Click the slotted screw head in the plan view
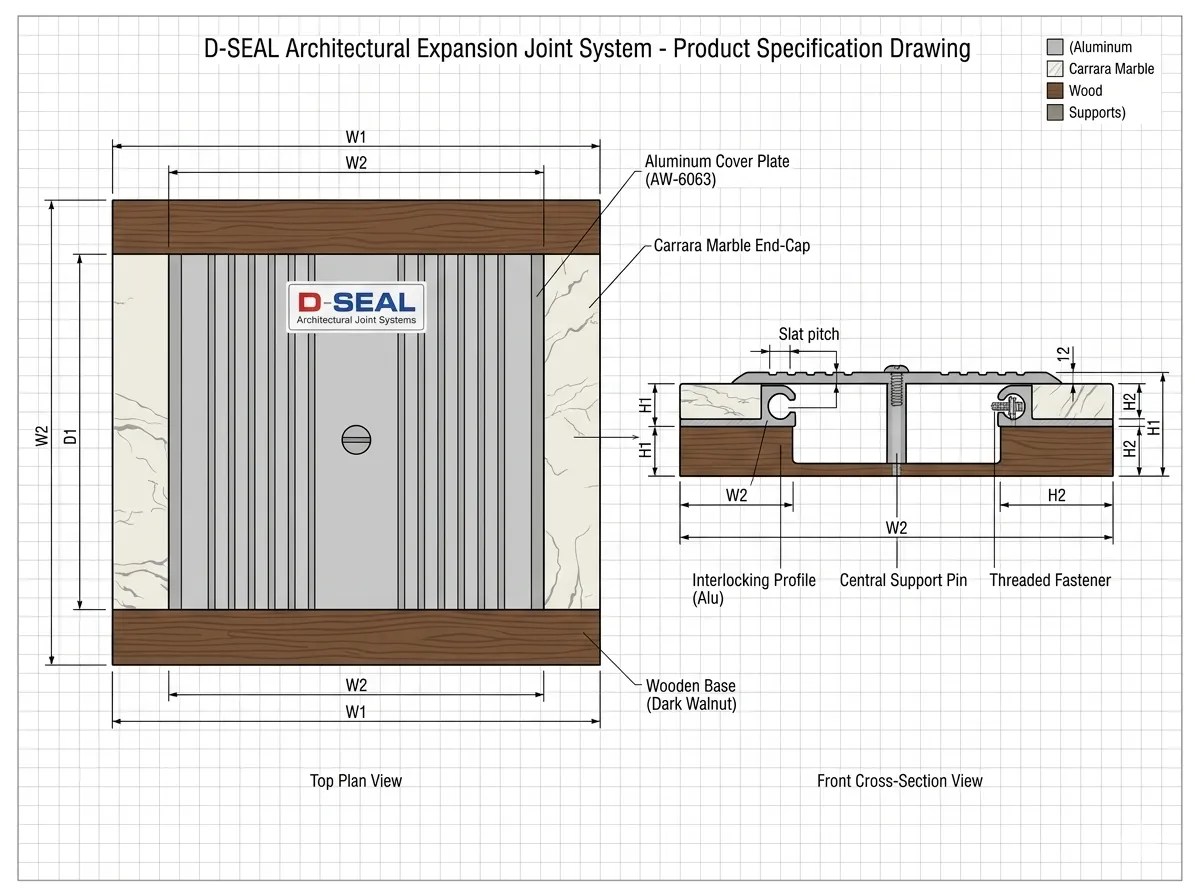The height and width of the screenshot is (896, 1195). (356, 440)
